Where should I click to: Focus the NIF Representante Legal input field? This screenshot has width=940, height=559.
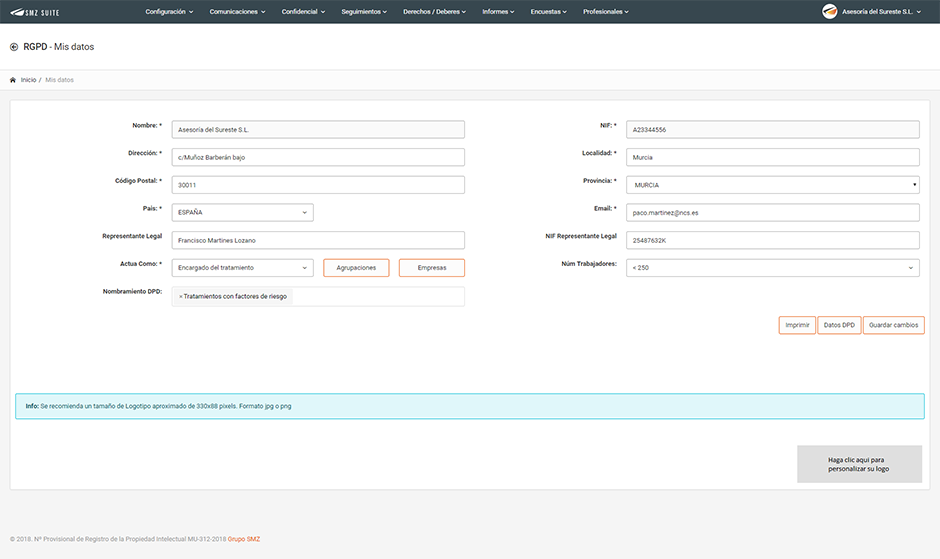(x=773, y=240)
